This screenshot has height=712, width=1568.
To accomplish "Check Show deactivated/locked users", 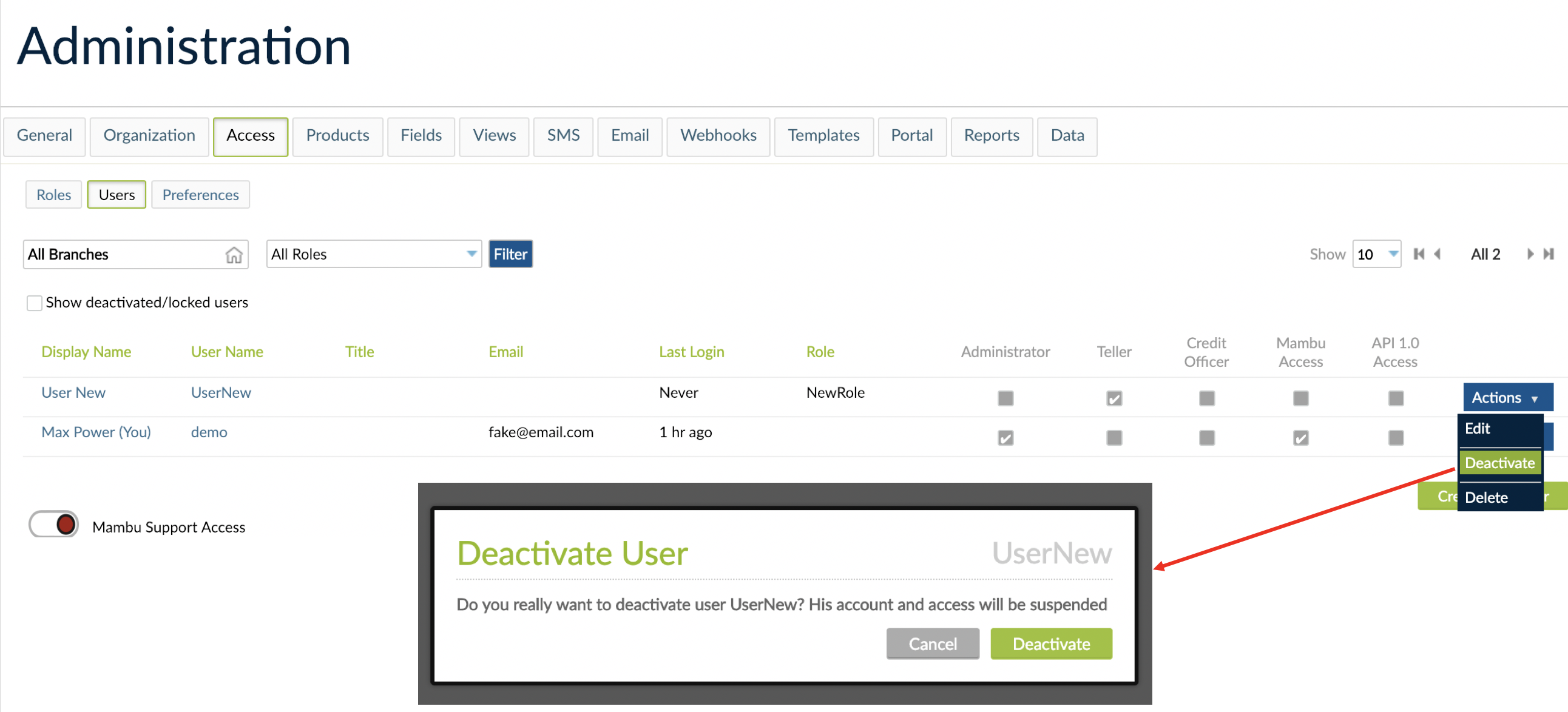I will (x=34, y=303).
